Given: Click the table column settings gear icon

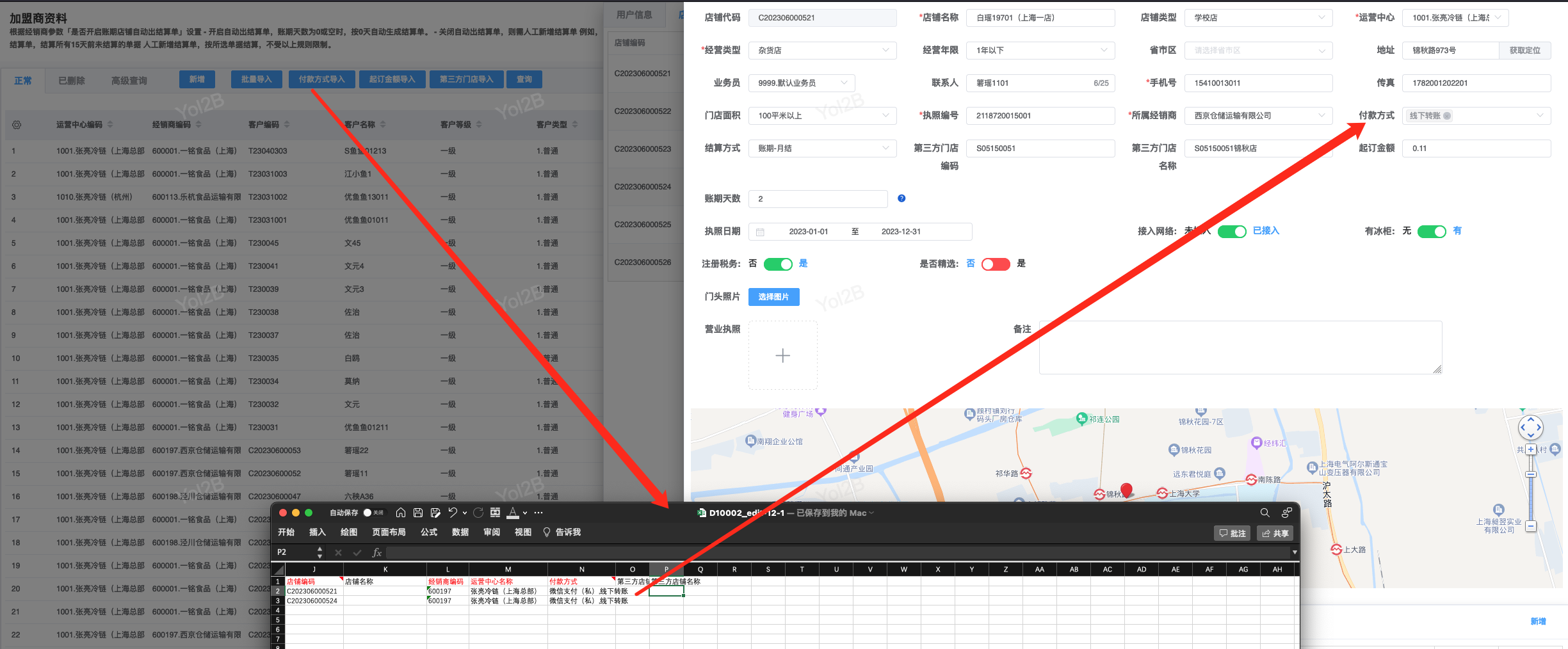Looking at the screenshot, I should (x=17, y=125).
